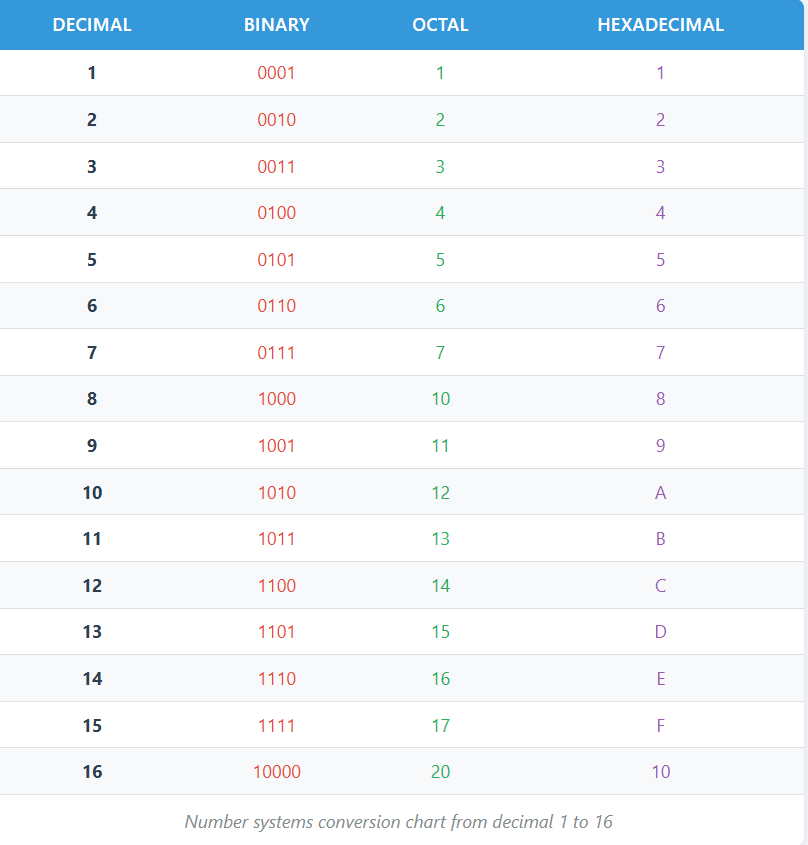
Task: Click hexadecimal value E
Action: 660,679
